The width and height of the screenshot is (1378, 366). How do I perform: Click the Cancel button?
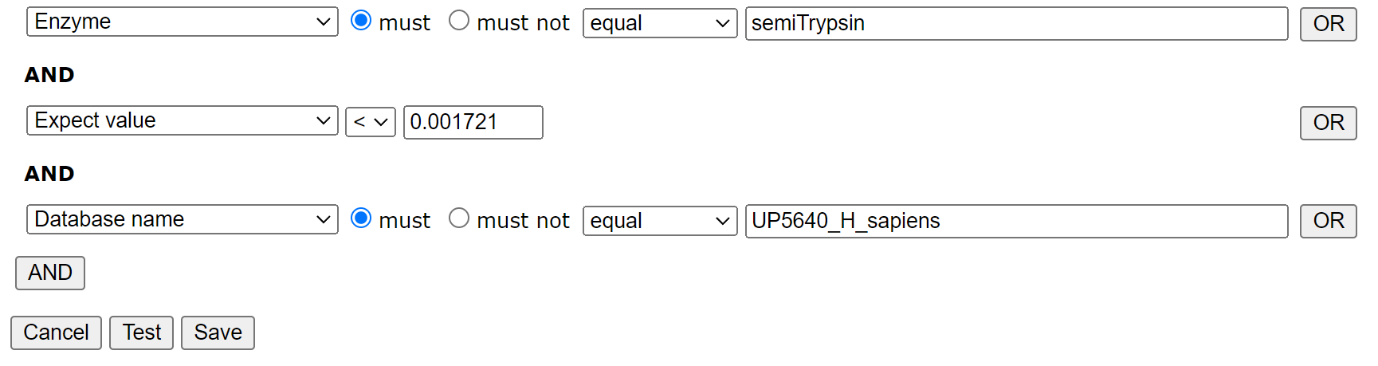56,333
